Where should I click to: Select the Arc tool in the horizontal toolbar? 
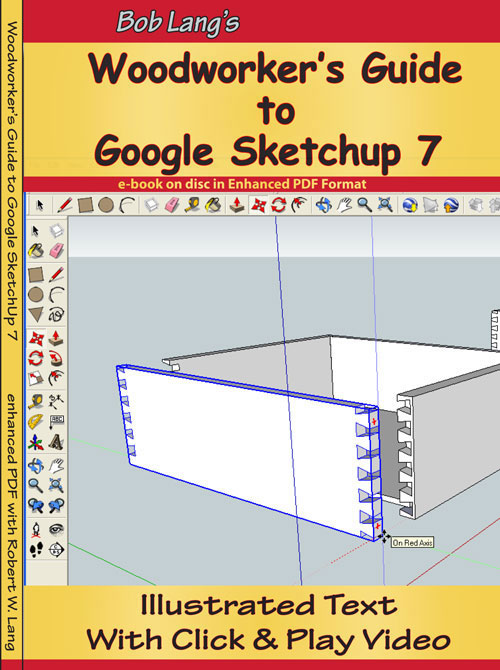[x=127, y=205]
